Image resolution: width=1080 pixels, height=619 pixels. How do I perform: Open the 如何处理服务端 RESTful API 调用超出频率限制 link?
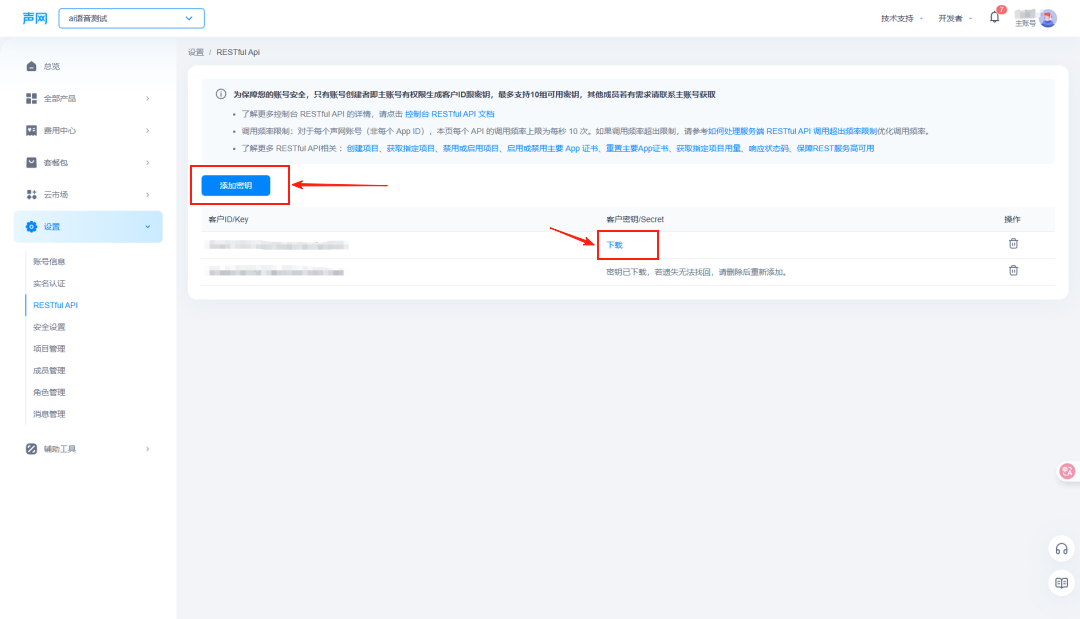point(792,132)
